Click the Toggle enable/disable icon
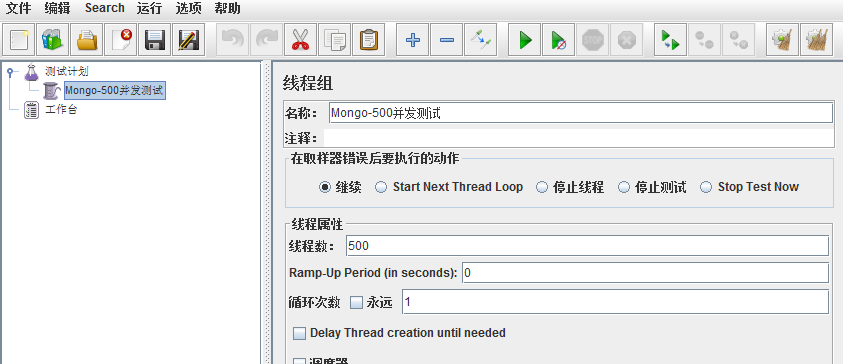 pyautogui.click(x=480, y=40)
